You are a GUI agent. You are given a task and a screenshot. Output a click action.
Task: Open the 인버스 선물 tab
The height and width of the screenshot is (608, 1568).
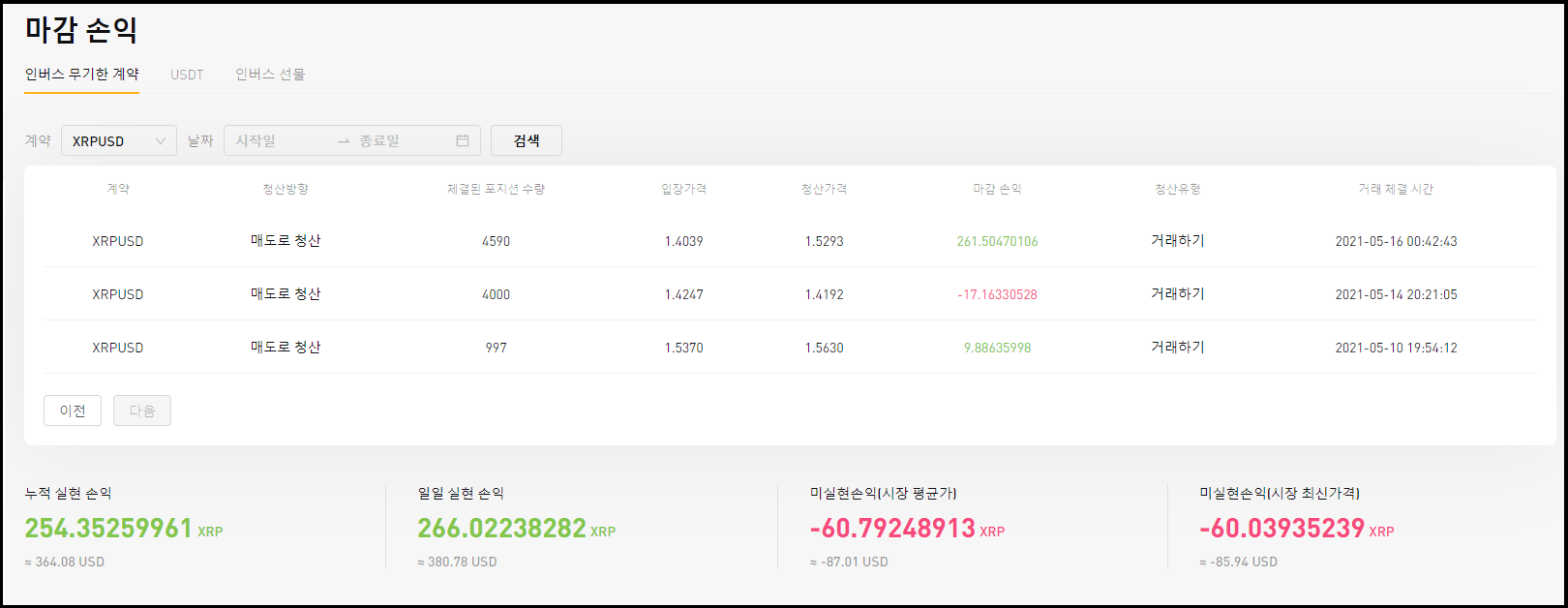point(270,75)
